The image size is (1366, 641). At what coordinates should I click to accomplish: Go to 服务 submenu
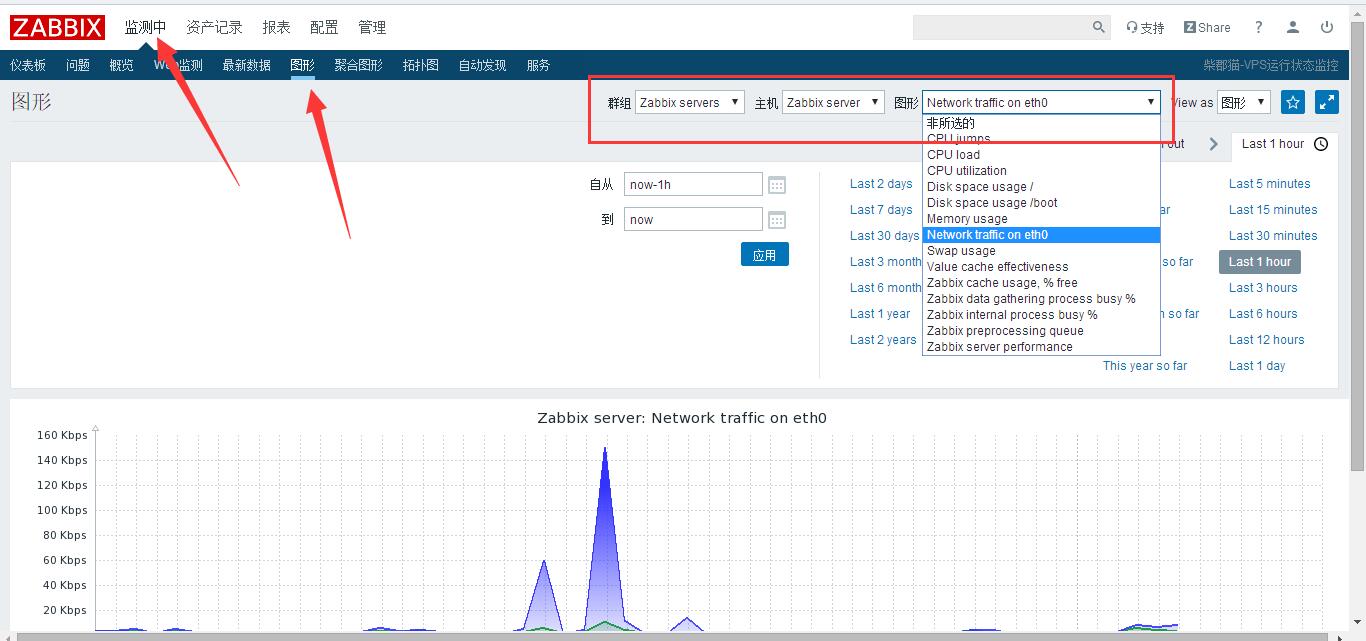538,65
